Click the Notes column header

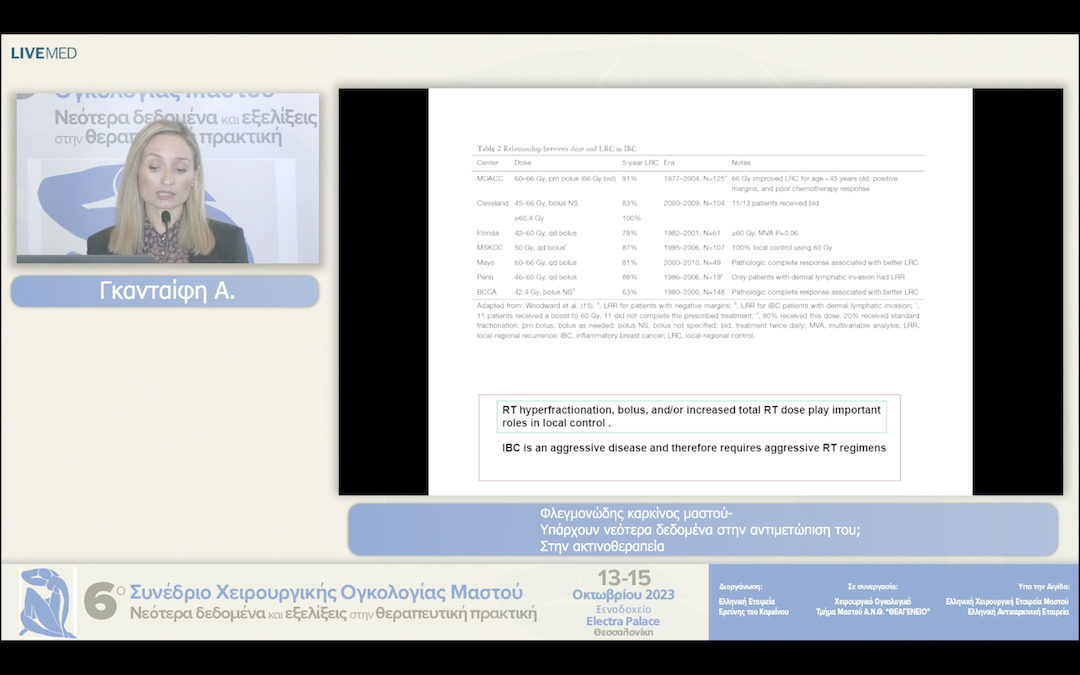point(741,162)
